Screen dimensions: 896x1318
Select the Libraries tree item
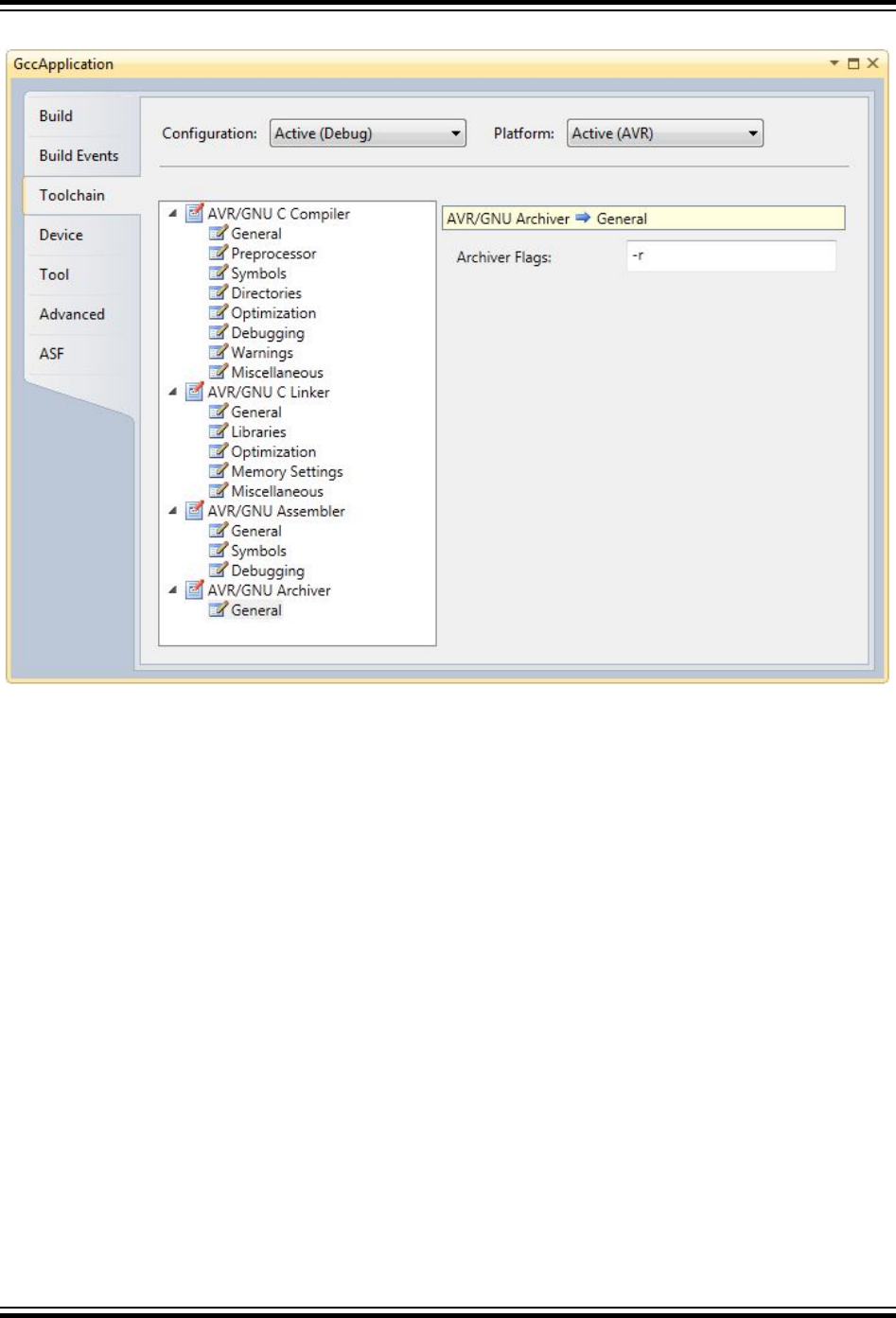point(258,432)
